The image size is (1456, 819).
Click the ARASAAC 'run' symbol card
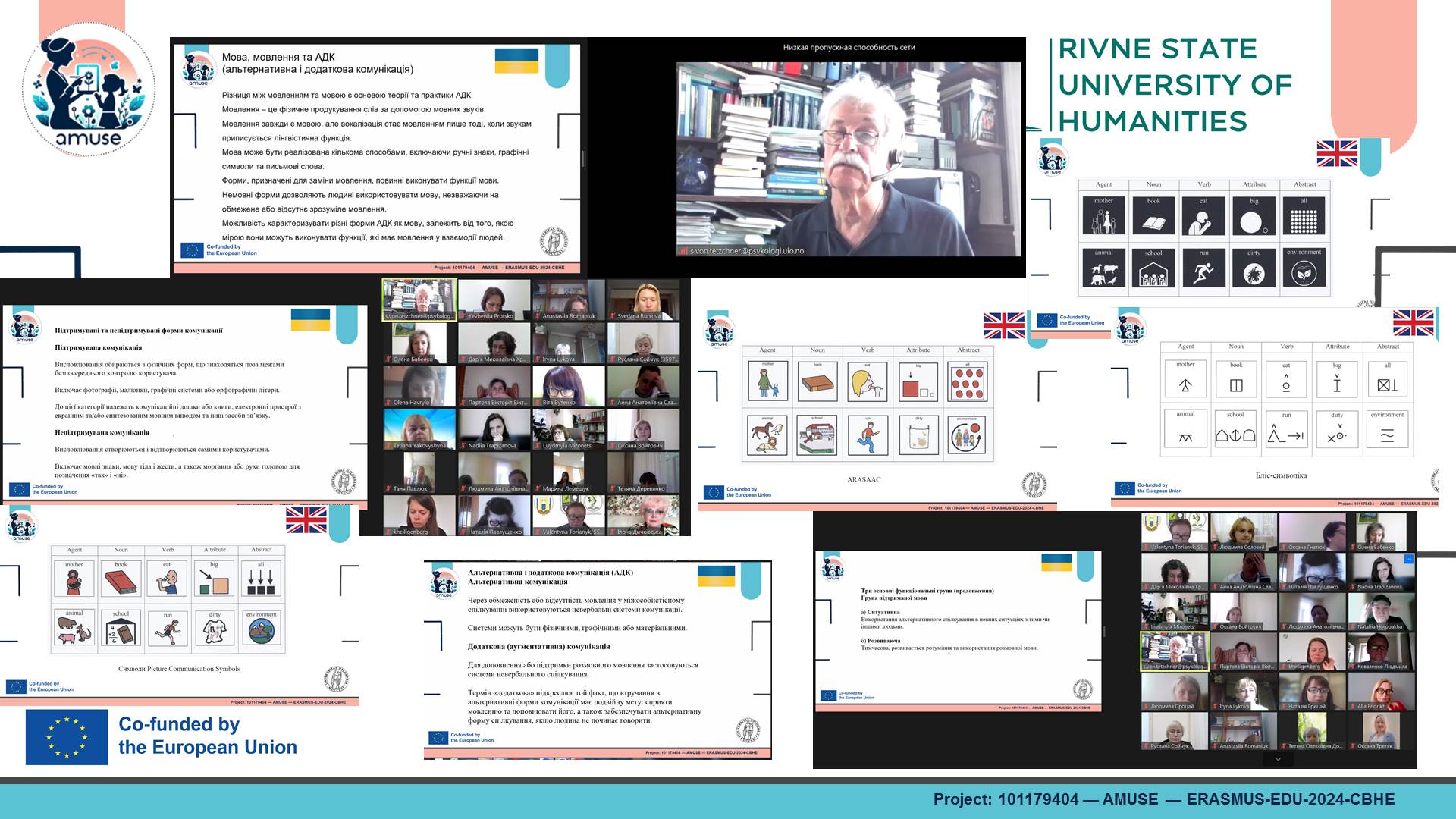click(868, 435)
